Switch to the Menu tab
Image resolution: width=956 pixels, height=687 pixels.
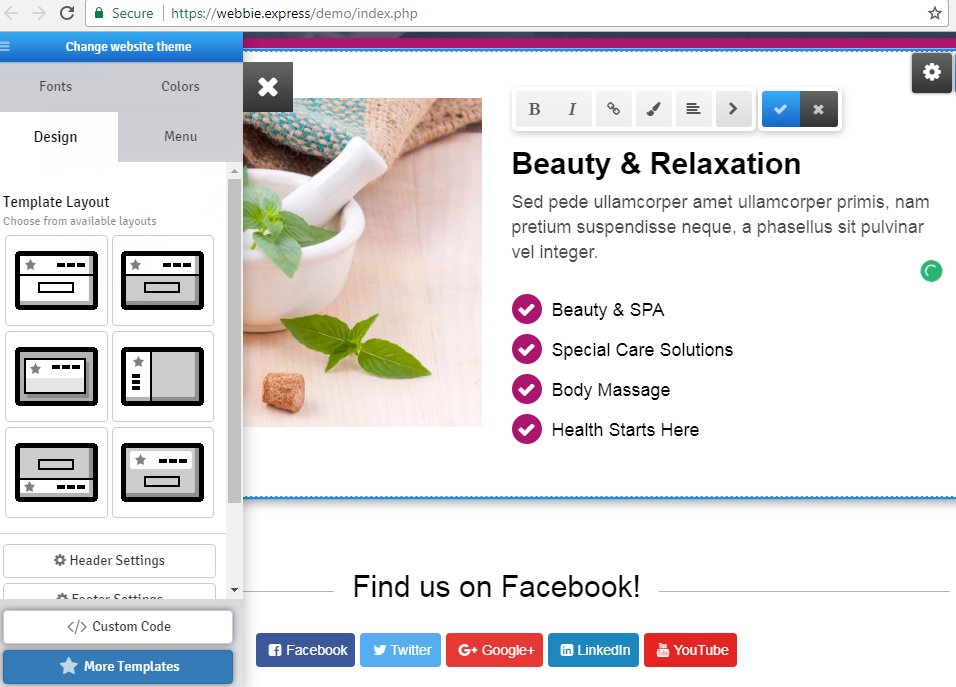(x=180, y=137)
